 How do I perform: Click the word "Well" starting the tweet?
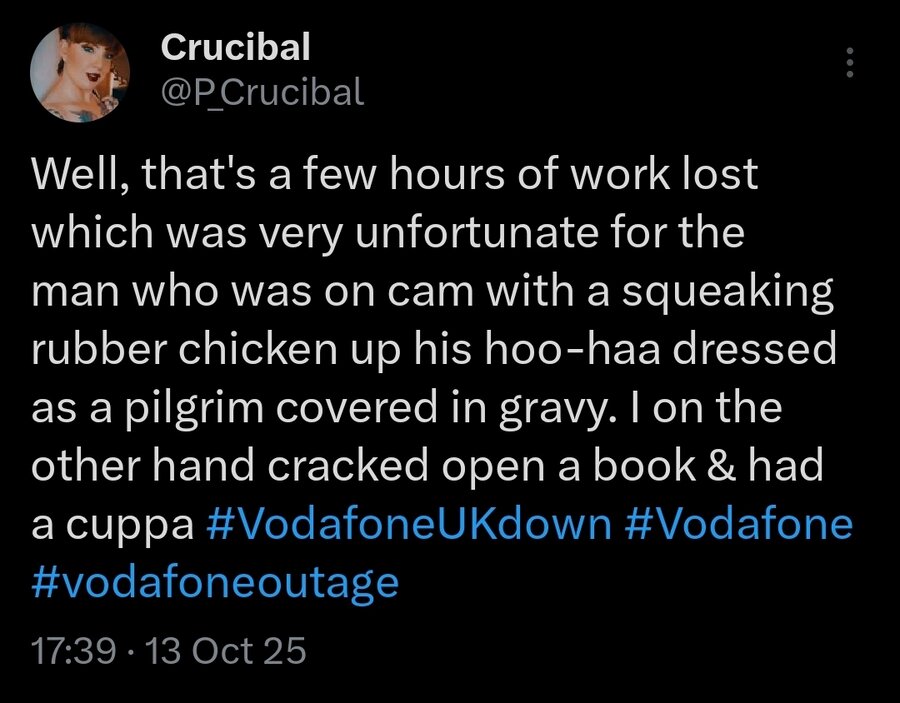pyautogui.click(x=71, y=177)
